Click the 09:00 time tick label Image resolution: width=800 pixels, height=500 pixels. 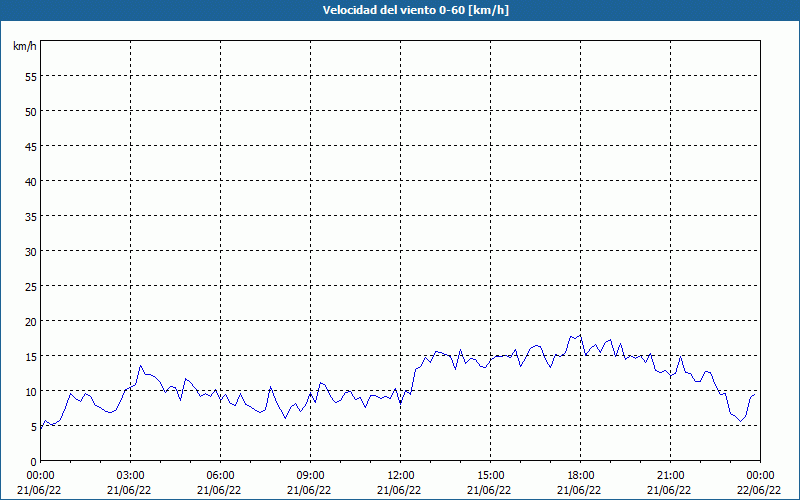coord(310,475)
